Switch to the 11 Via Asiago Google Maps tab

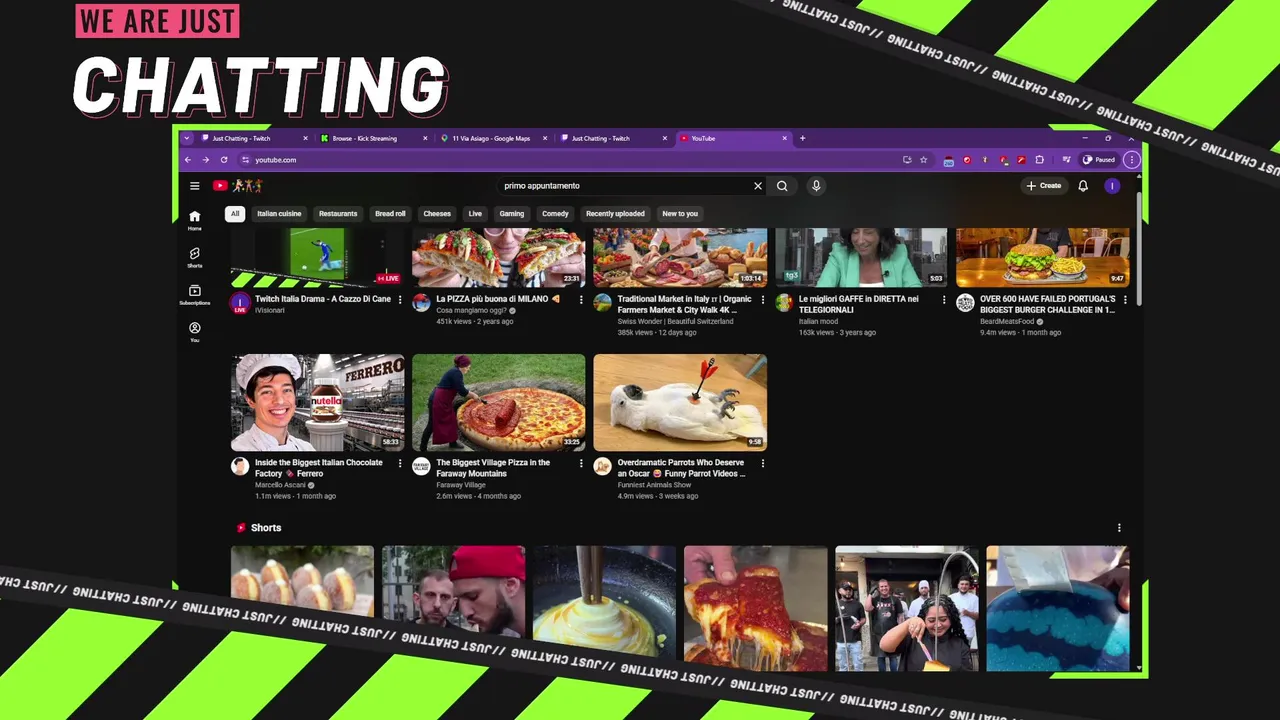pos(493,138)
